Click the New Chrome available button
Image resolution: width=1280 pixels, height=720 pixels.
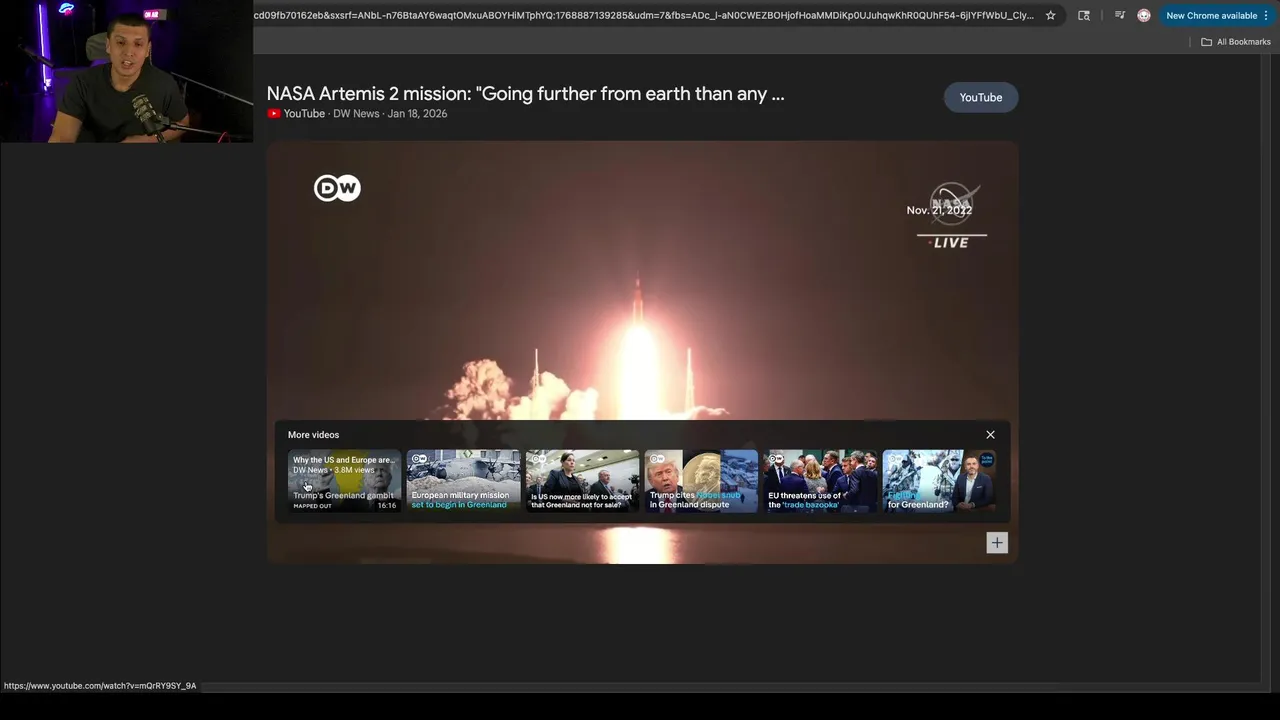point(1211,15)
